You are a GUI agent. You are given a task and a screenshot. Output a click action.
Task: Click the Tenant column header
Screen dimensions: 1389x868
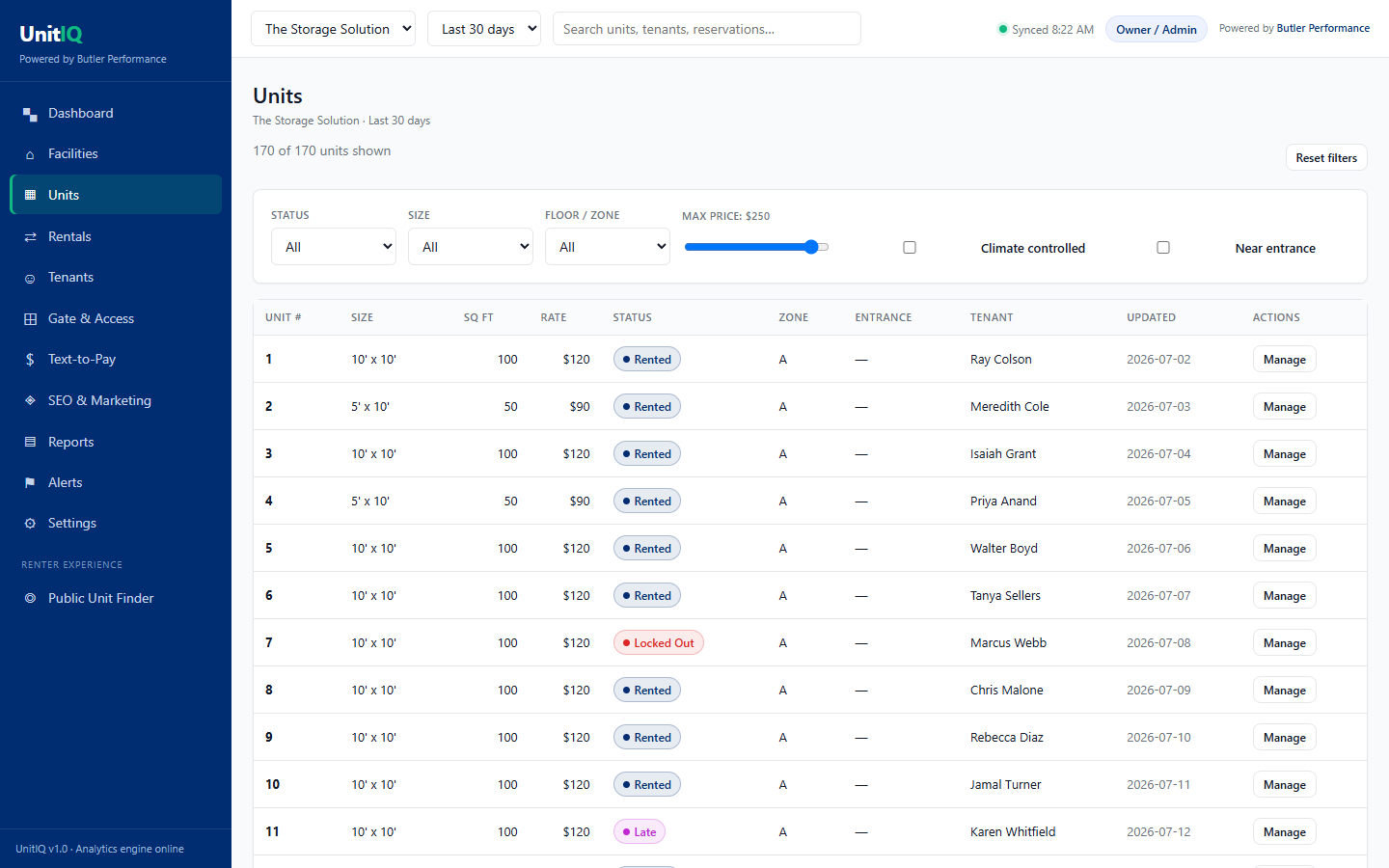[992, 317]
